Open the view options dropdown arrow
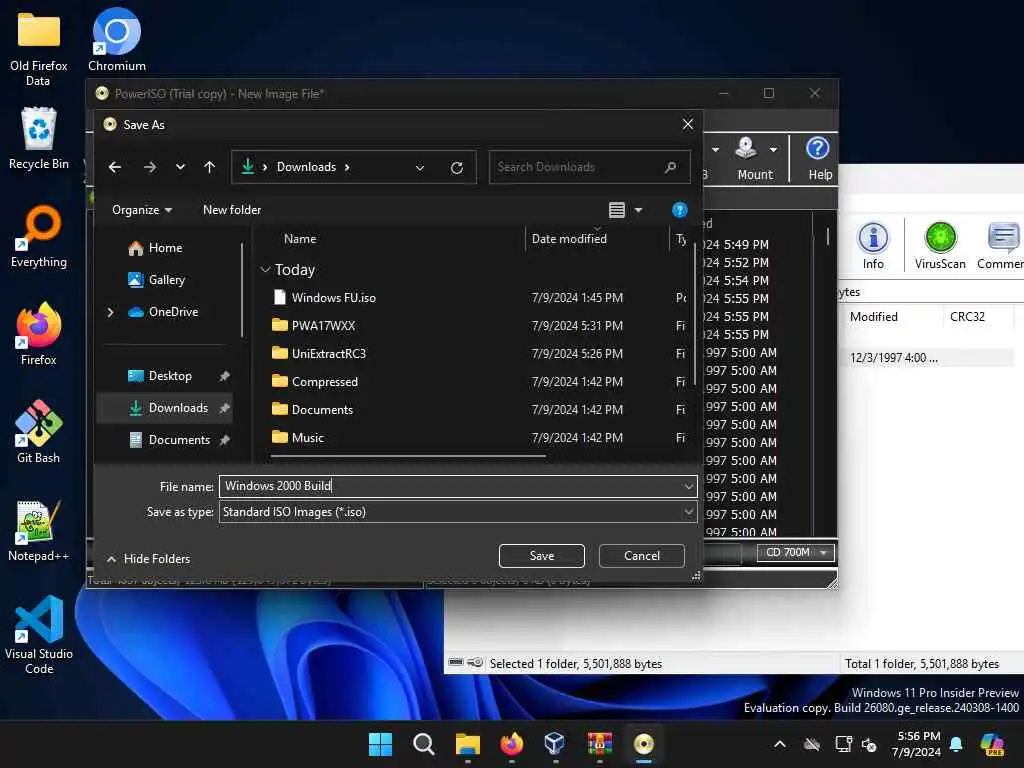The width and height of the screenshot is (1024, 768). tap(639, 210)
